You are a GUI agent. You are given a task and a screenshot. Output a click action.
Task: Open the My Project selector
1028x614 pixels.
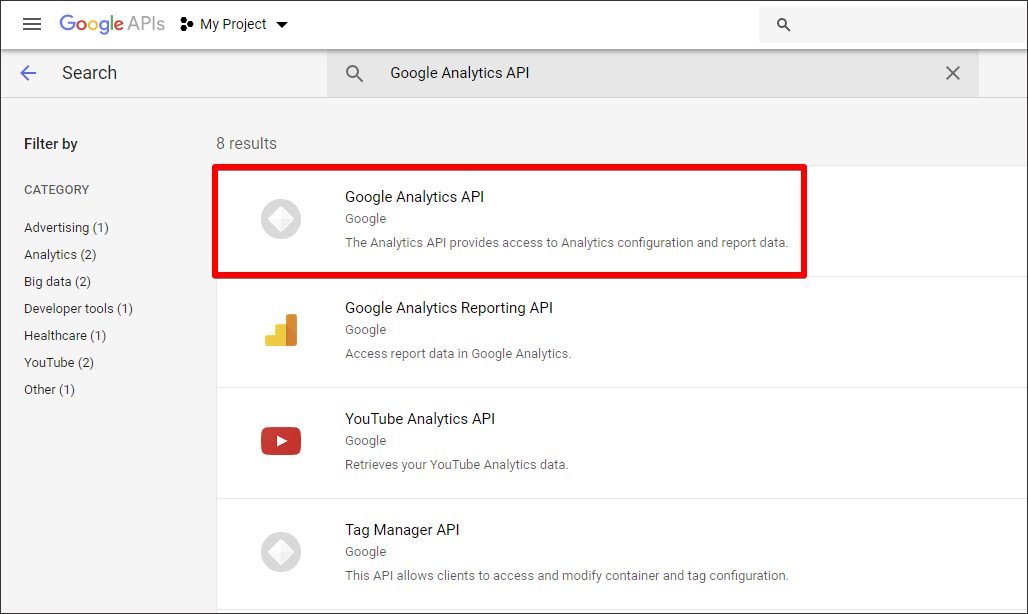point(234,24)
